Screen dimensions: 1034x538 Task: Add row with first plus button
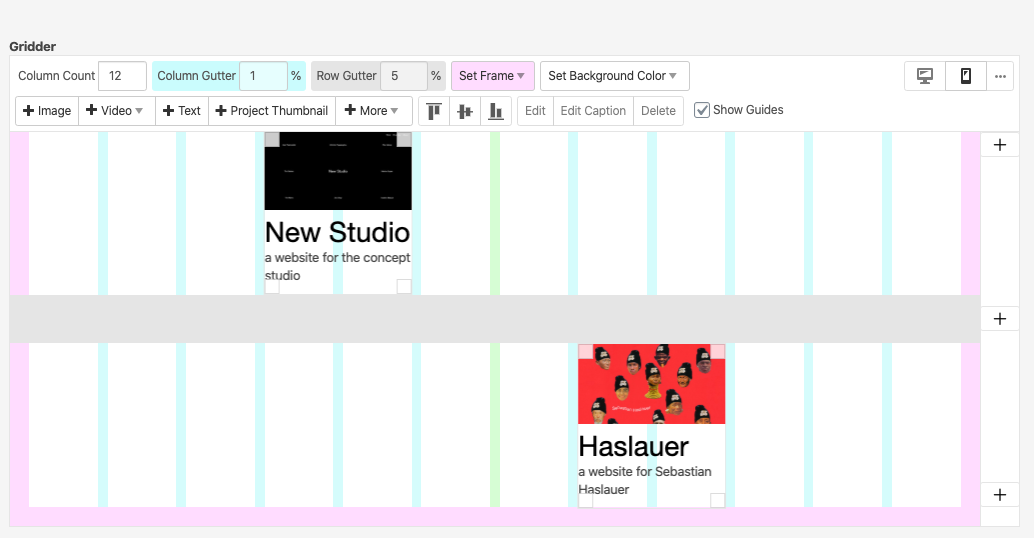[1000, 145]
